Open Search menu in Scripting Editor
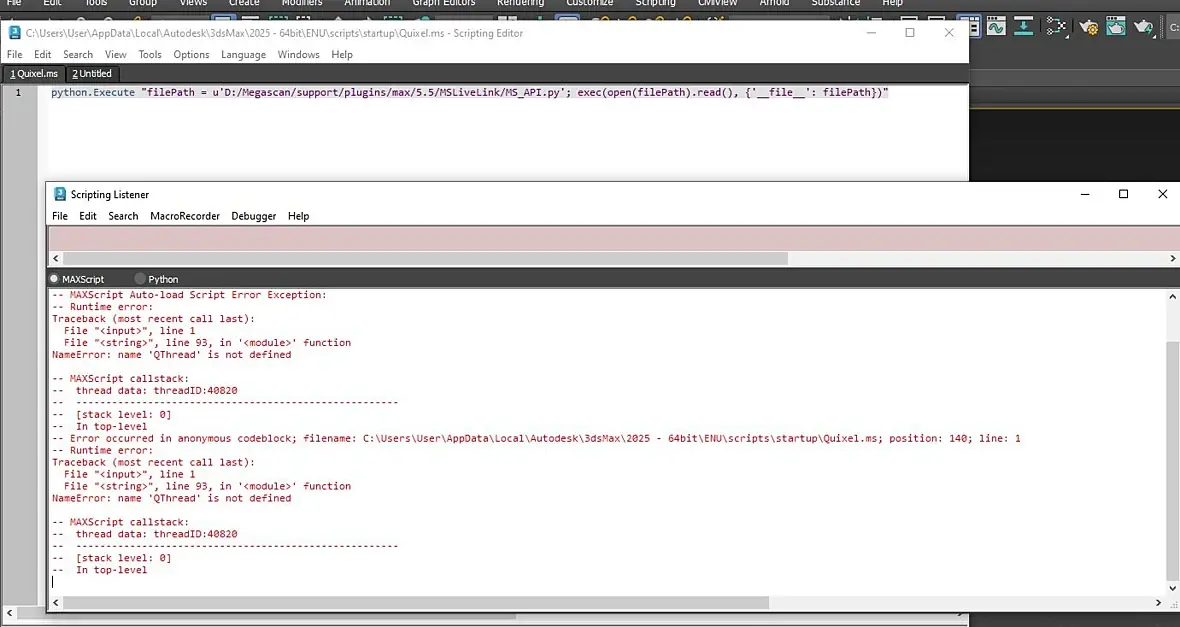Screen dimensions: 1180x627 (78, 54)
